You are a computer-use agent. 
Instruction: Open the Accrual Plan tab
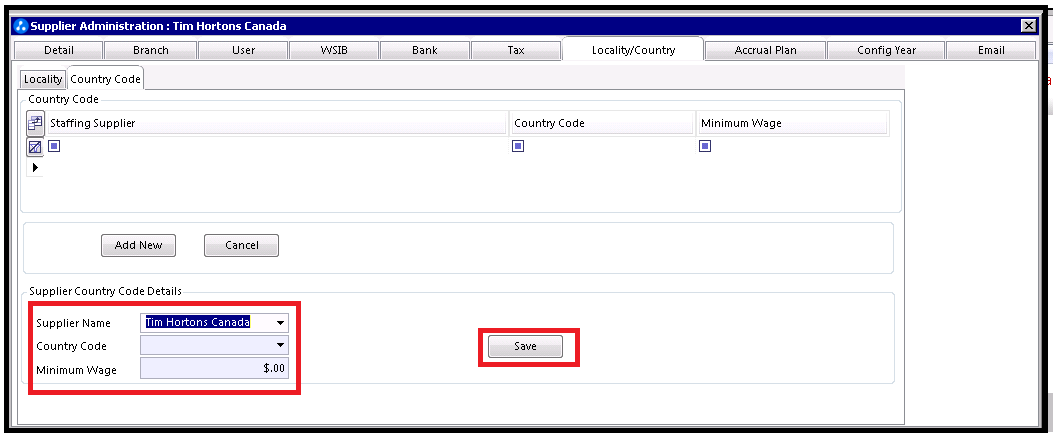tap(766, 51)
